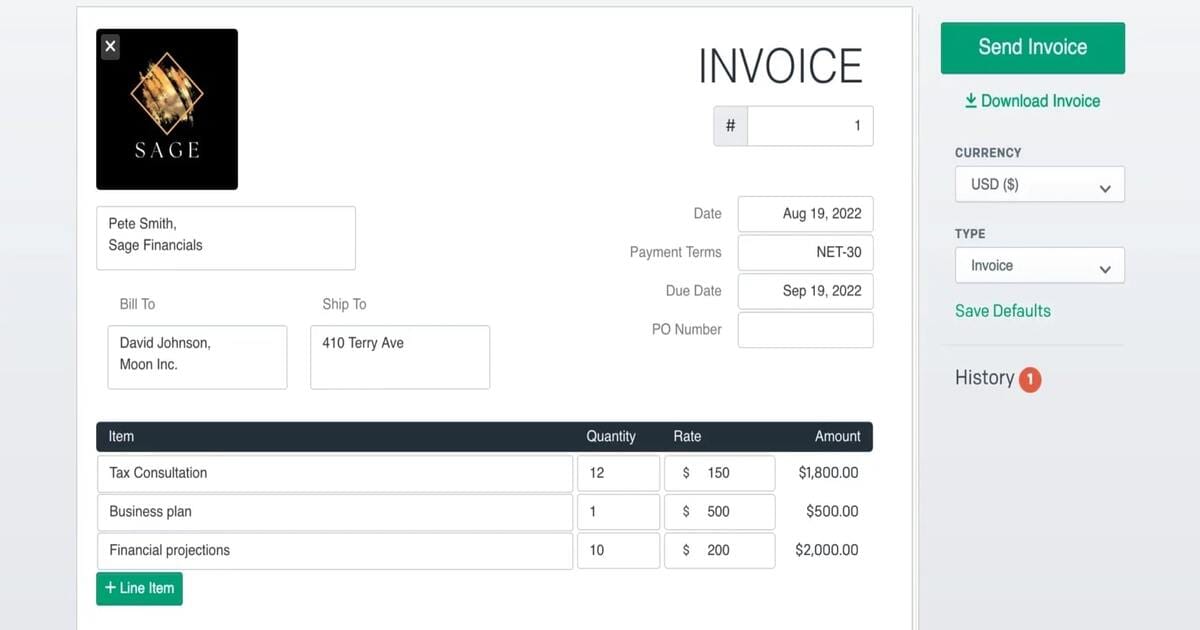The image size is (1200, 630).
Task: Open the Currency dropdown showing USD ($)
Action: [1040, 185]
